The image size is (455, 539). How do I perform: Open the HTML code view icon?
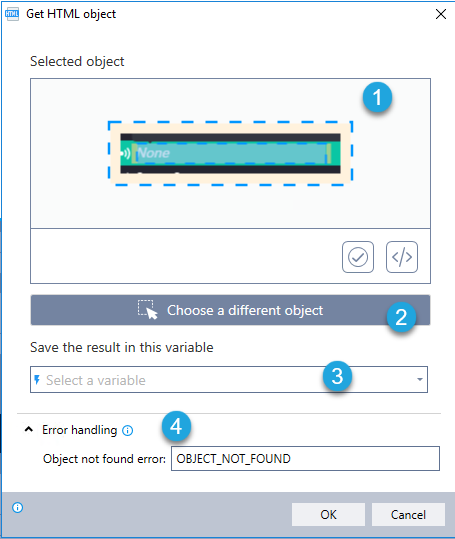(x=402, y=257)
